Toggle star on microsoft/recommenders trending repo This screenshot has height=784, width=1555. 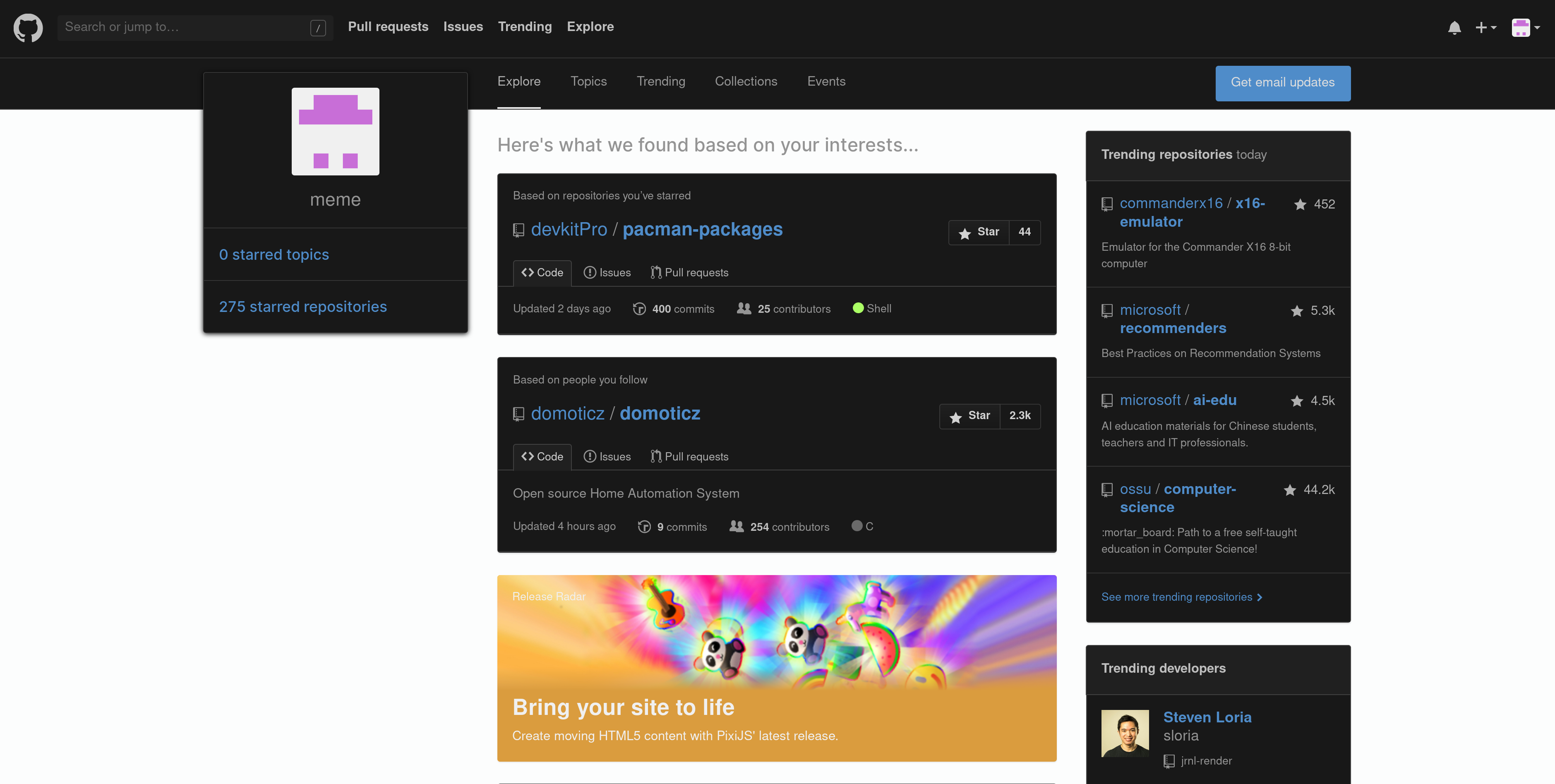click(x=1296, y=310)
